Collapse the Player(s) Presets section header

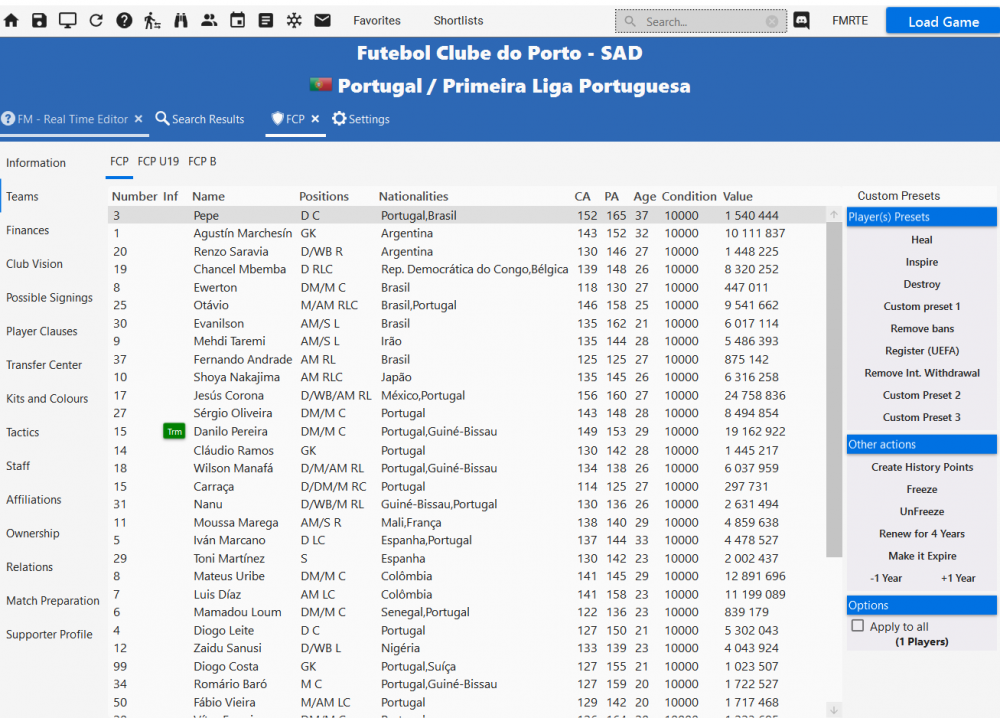[922, 217]
